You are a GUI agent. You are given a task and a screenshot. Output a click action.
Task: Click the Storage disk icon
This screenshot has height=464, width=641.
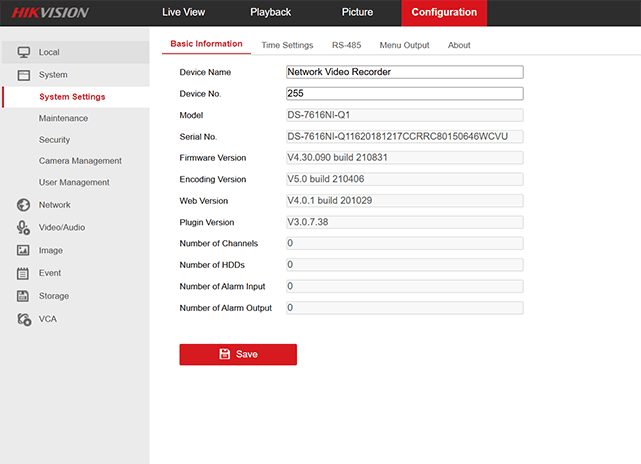23,296
